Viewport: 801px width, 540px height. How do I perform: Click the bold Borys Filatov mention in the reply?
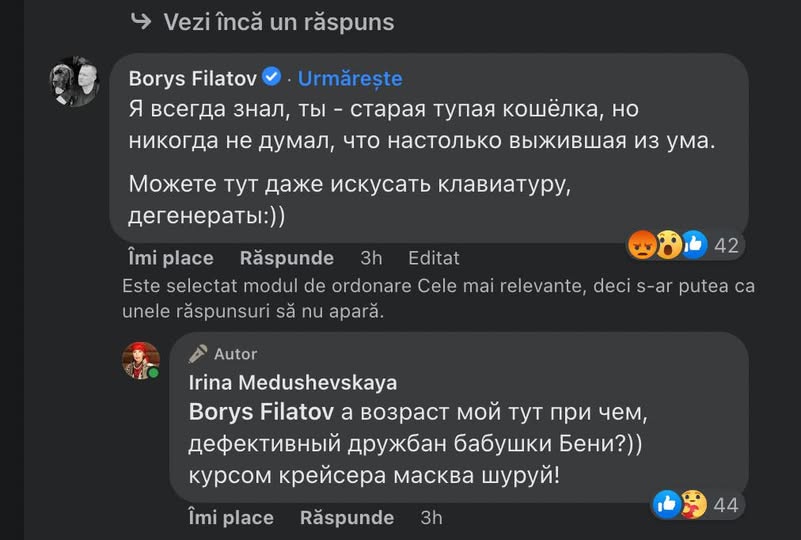coord(263,411)
